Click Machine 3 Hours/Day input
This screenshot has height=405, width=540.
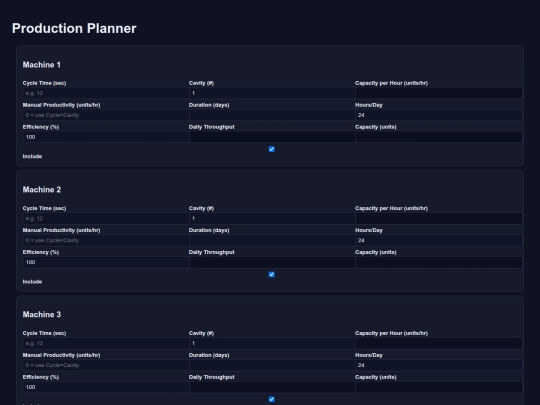(x=439, y=365)
